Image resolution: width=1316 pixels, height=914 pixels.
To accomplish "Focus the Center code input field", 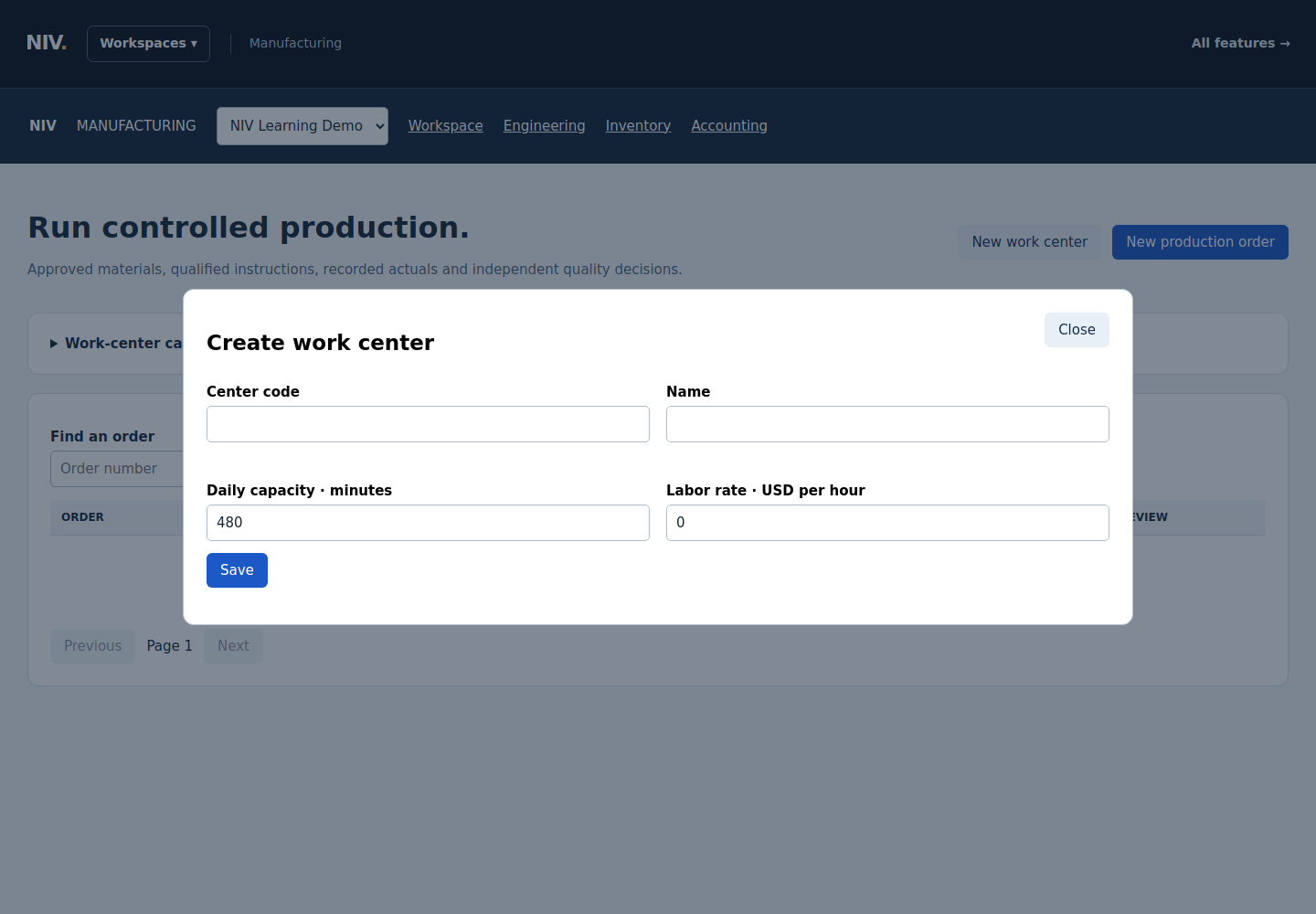I will (428, 424).
